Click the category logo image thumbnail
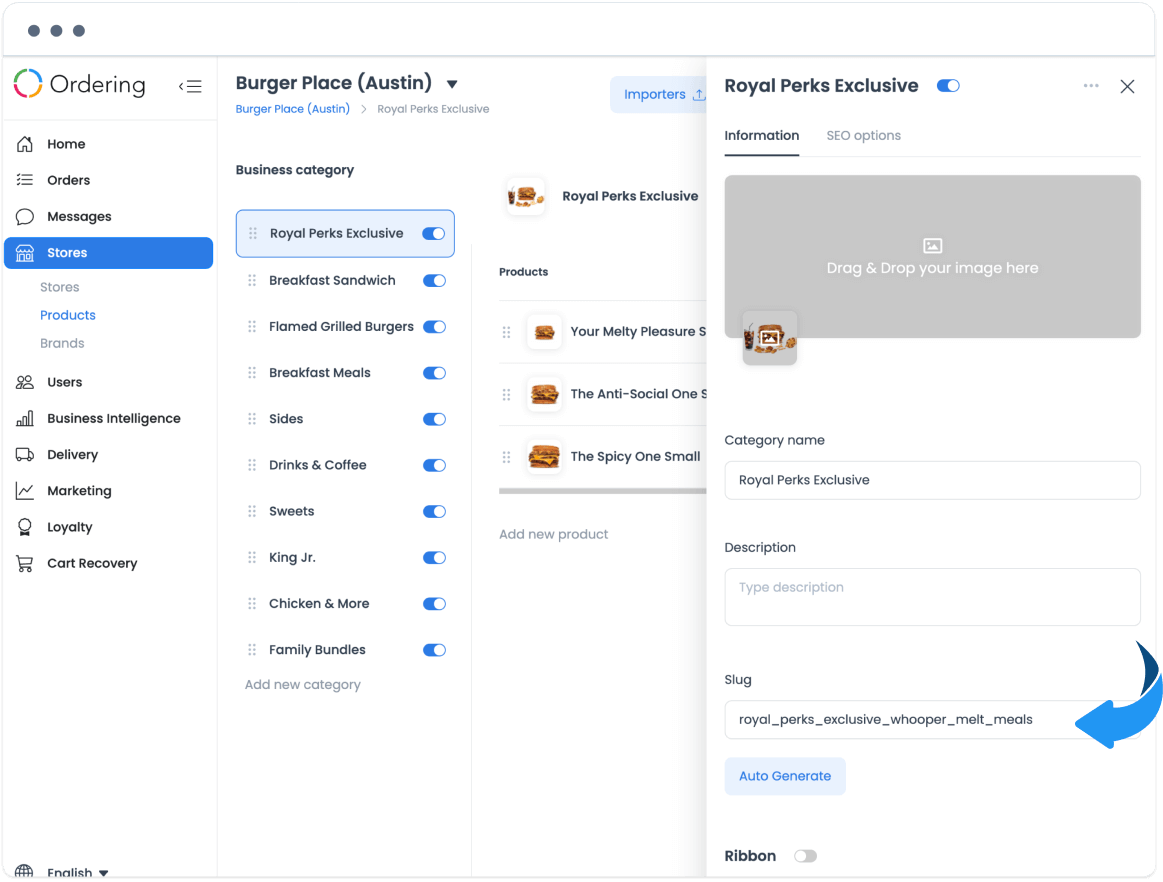The width and height of the screenshot is (1163, 882). coord(769,338)
